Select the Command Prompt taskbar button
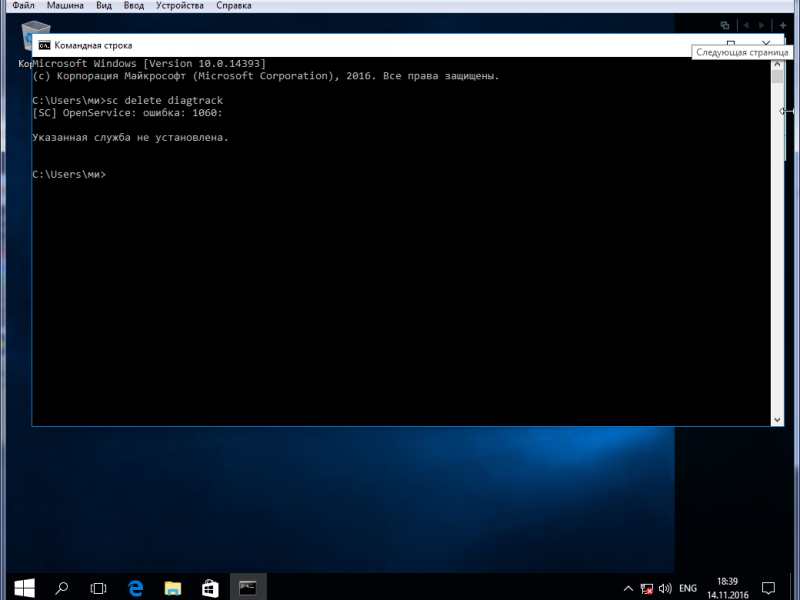The height and width of the screenshot is (600, 800). point(248,588)
